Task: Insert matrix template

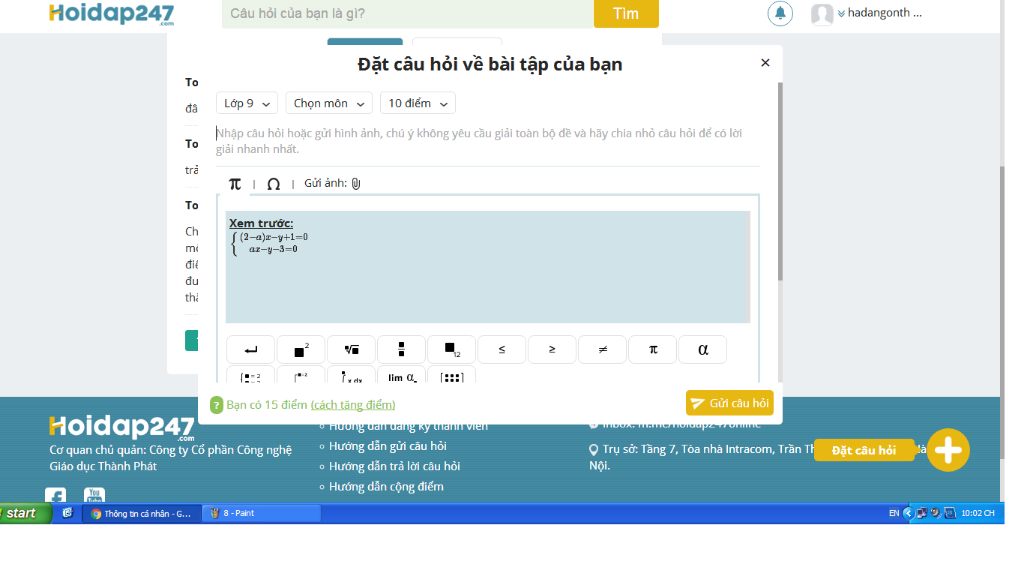Action: pyautogui.click(x=451, y=375)
